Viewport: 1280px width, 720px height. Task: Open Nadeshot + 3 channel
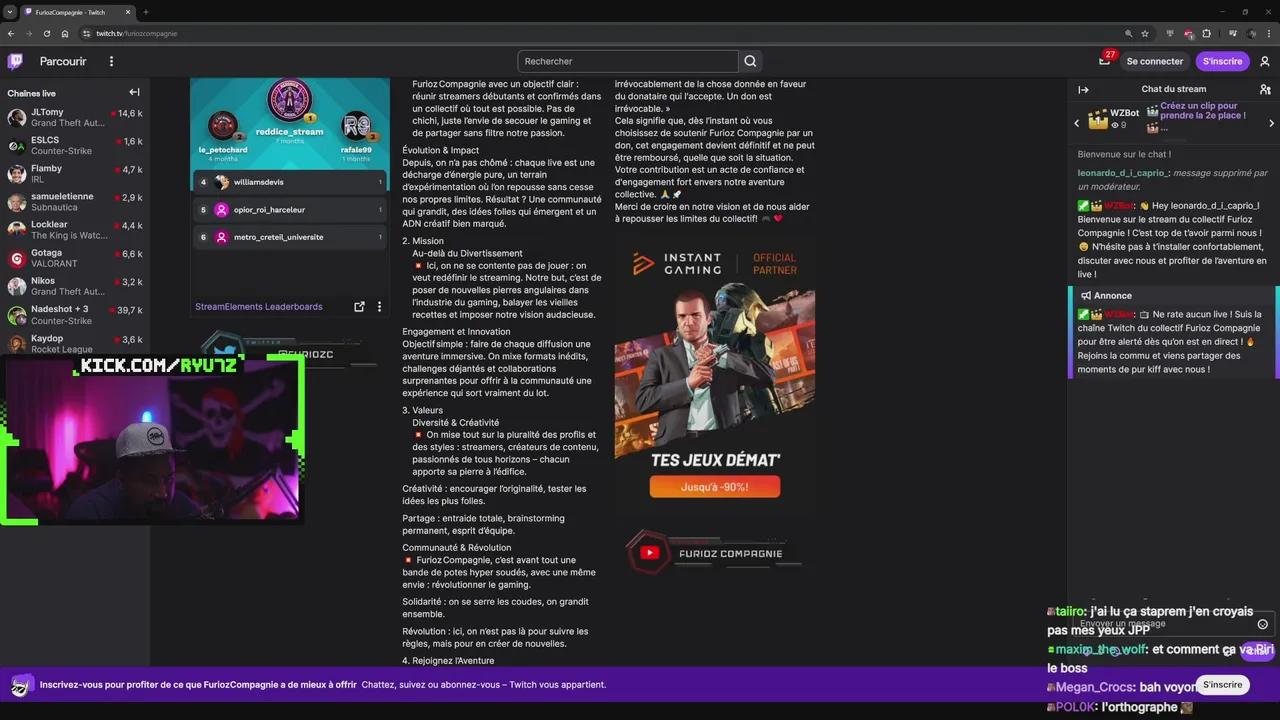coord(75,314)
